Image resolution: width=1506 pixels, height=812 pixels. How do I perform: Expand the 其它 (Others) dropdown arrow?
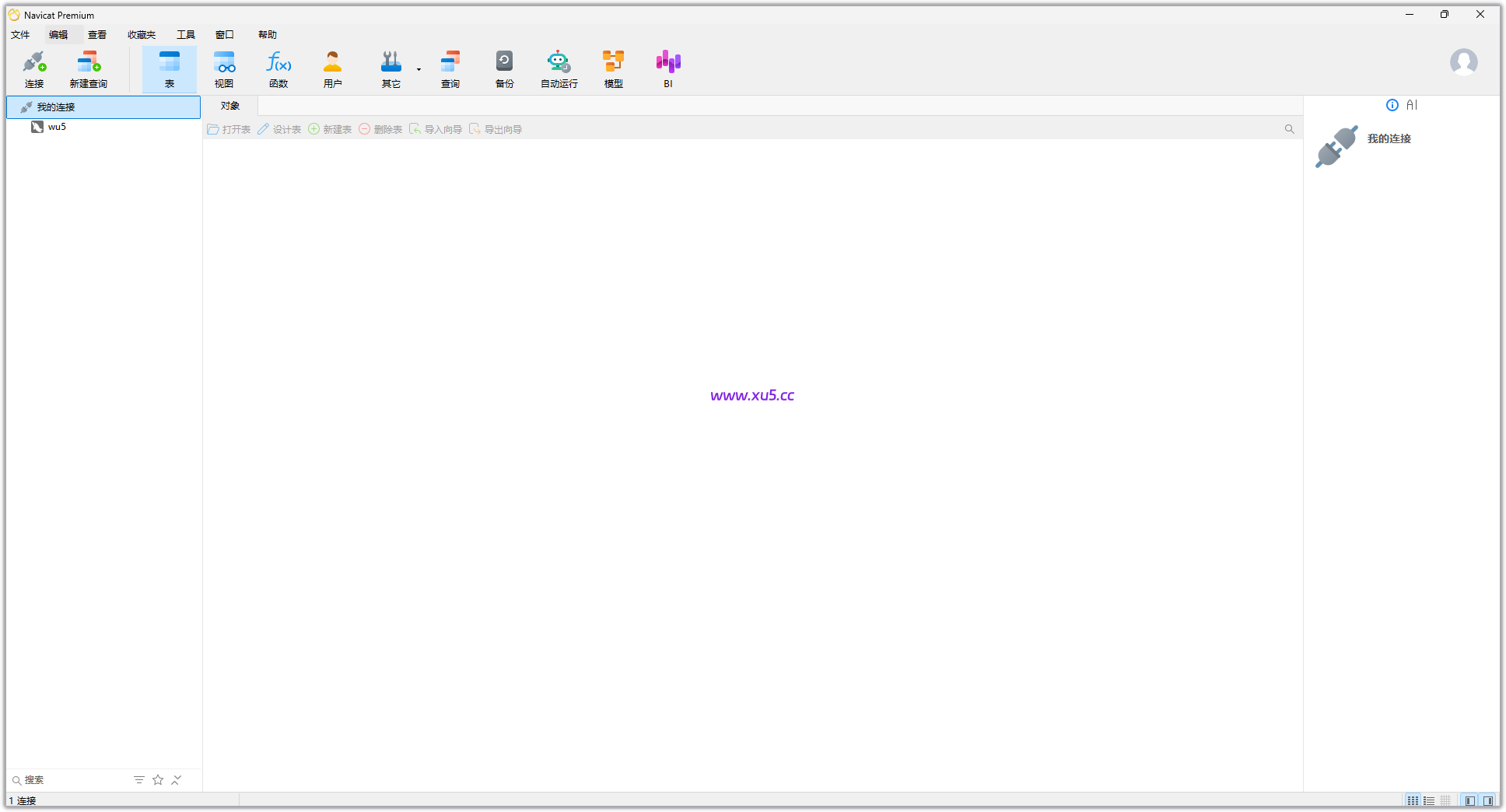click(x=419, y=70)
